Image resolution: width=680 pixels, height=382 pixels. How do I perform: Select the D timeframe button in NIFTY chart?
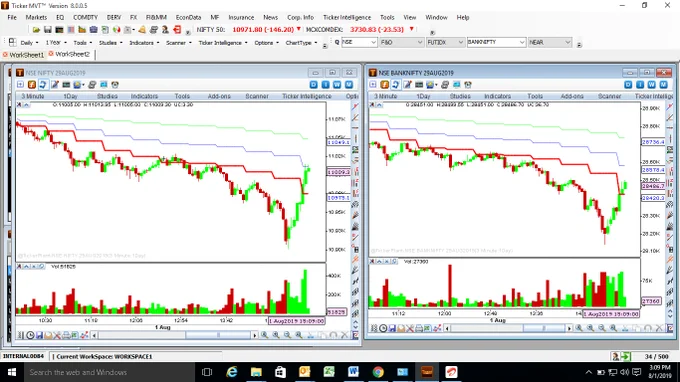[x=314, y=85]
